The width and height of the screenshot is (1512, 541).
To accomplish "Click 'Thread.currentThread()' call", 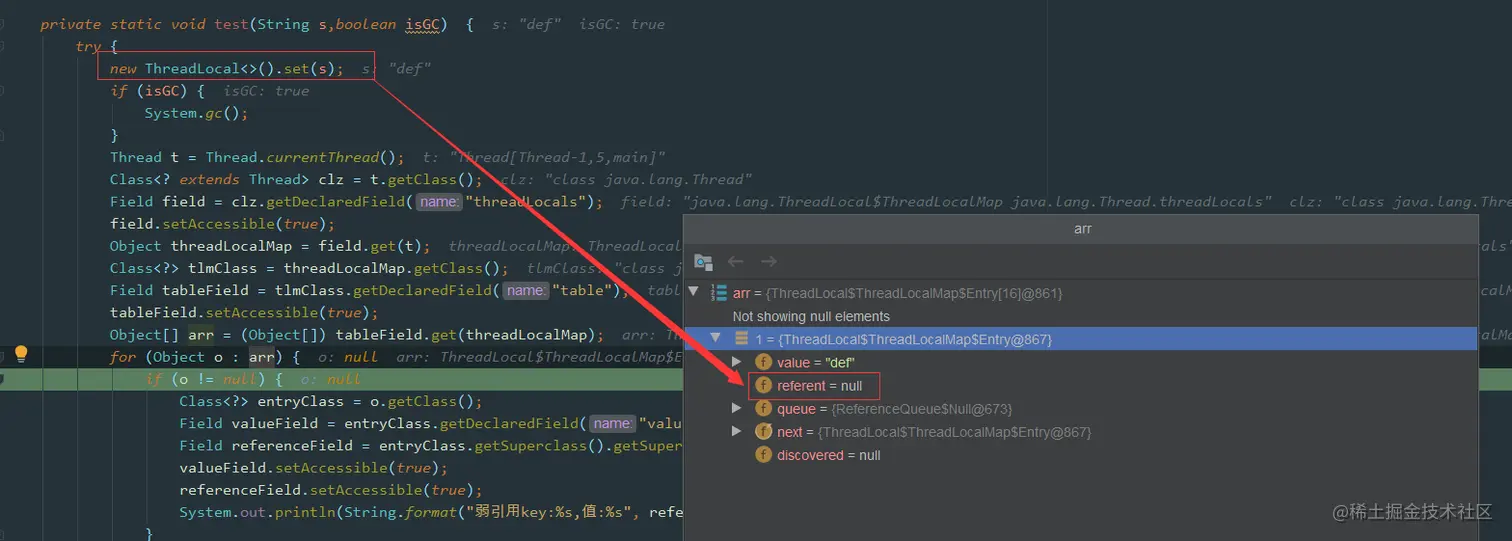I will (x=301, y=157).
